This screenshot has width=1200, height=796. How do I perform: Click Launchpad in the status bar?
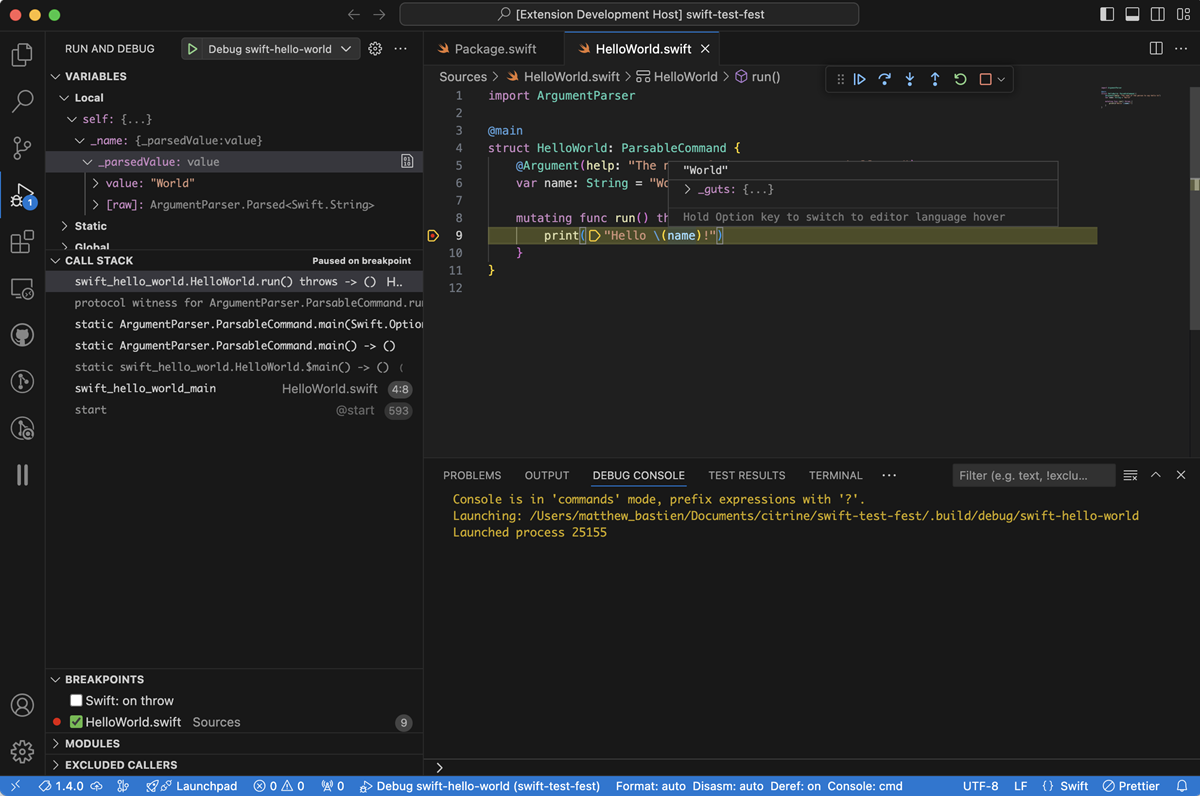point(192,786)
